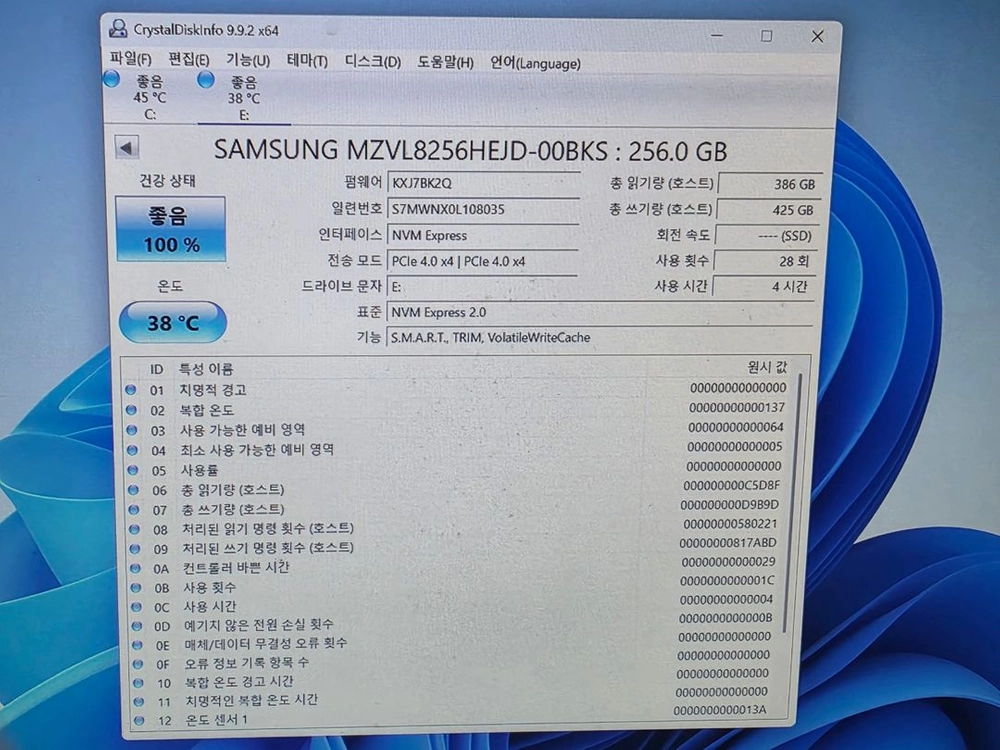
Task: Click the status dot on row 05 사용률
Action: click(133, 470)
